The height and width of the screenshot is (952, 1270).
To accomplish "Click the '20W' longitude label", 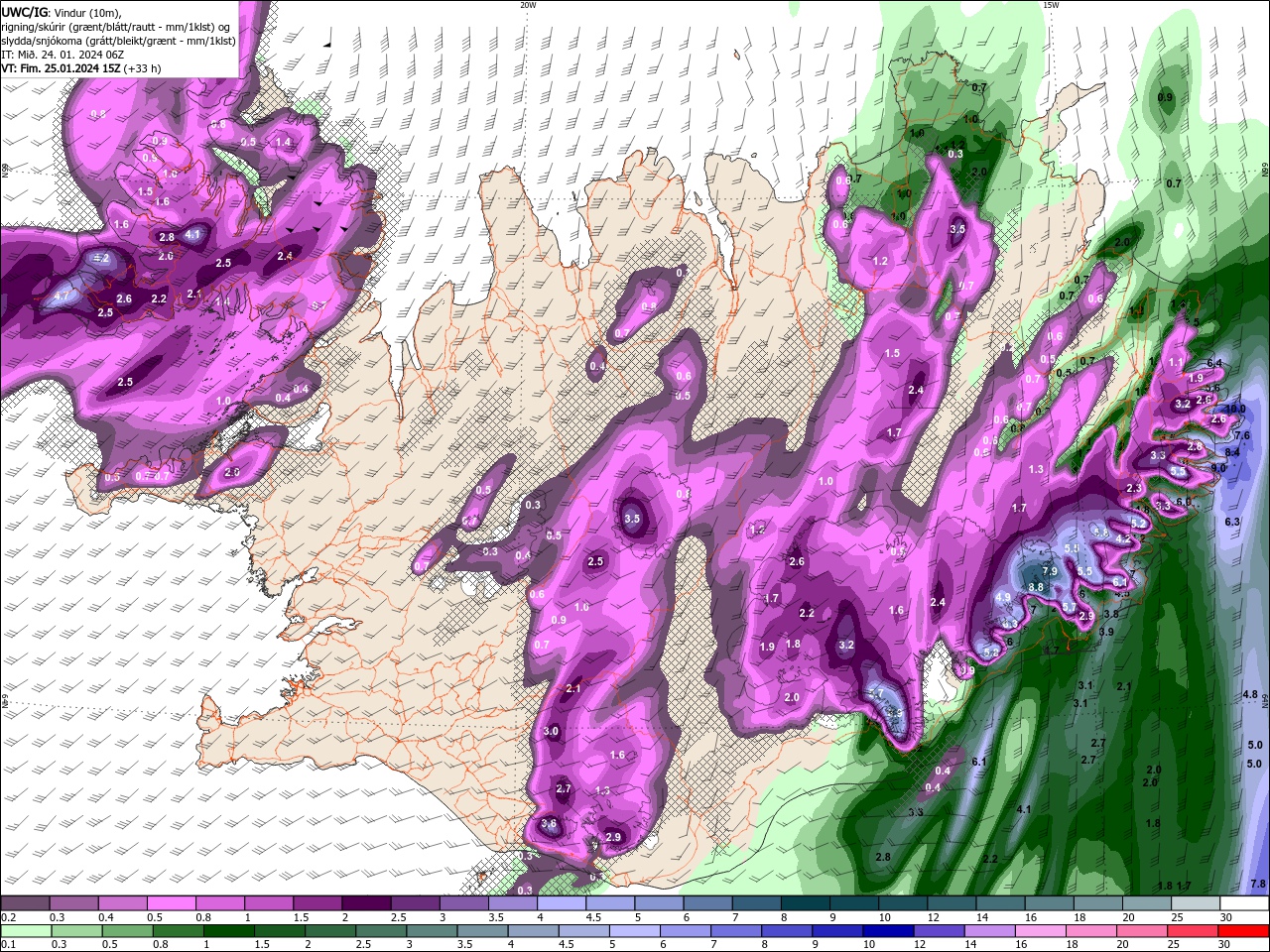I will 528,5.
